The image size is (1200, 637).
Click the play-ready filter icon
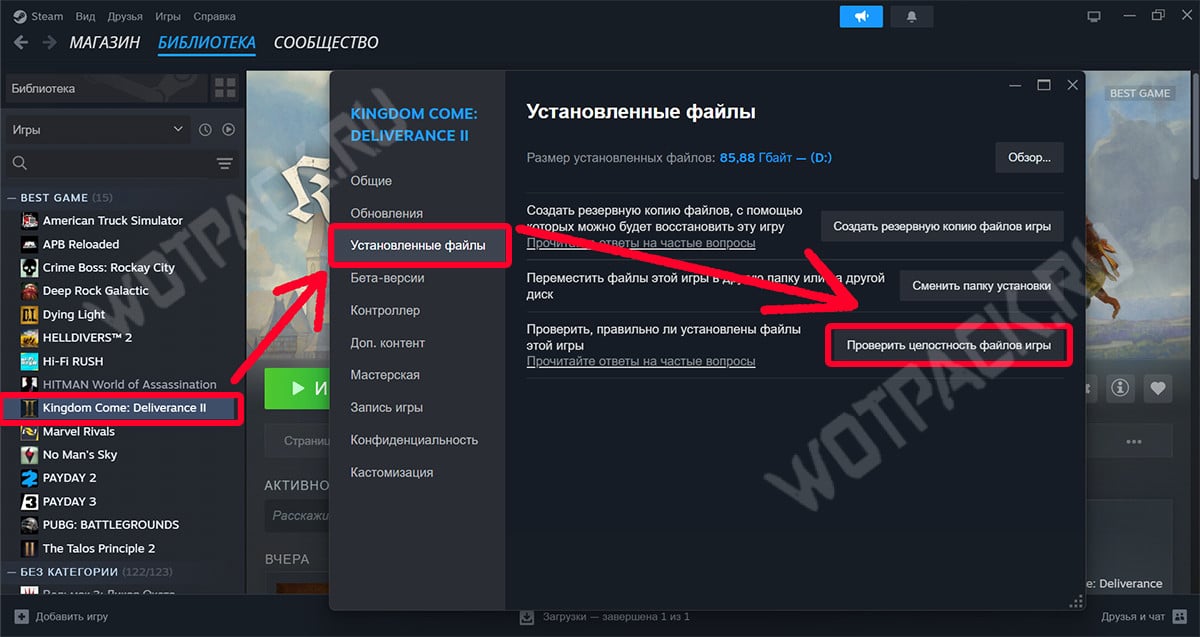228,130
